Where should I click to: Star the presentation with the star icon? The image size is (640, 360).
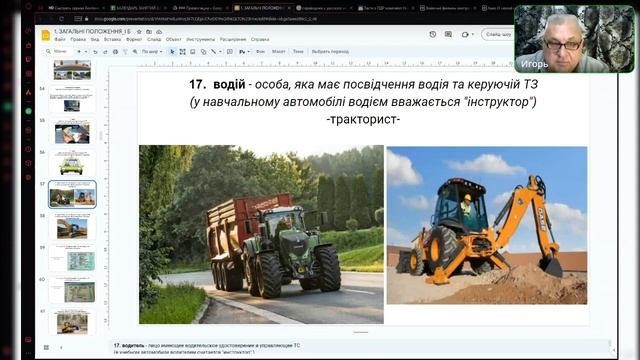(x=139, y=31)
